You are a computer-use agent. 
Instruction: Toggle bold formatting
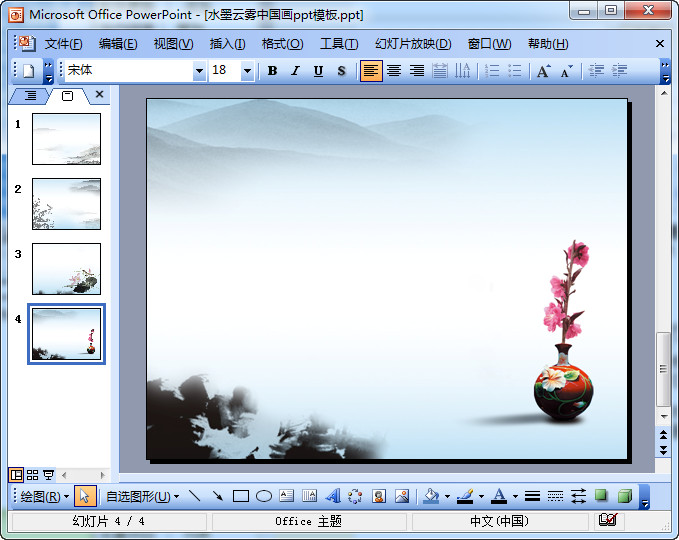point(272,71)
